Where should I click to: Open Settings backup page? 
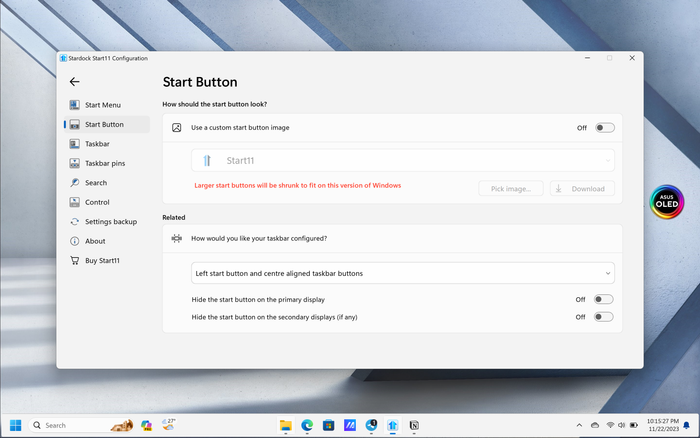[x=106, y=221]
